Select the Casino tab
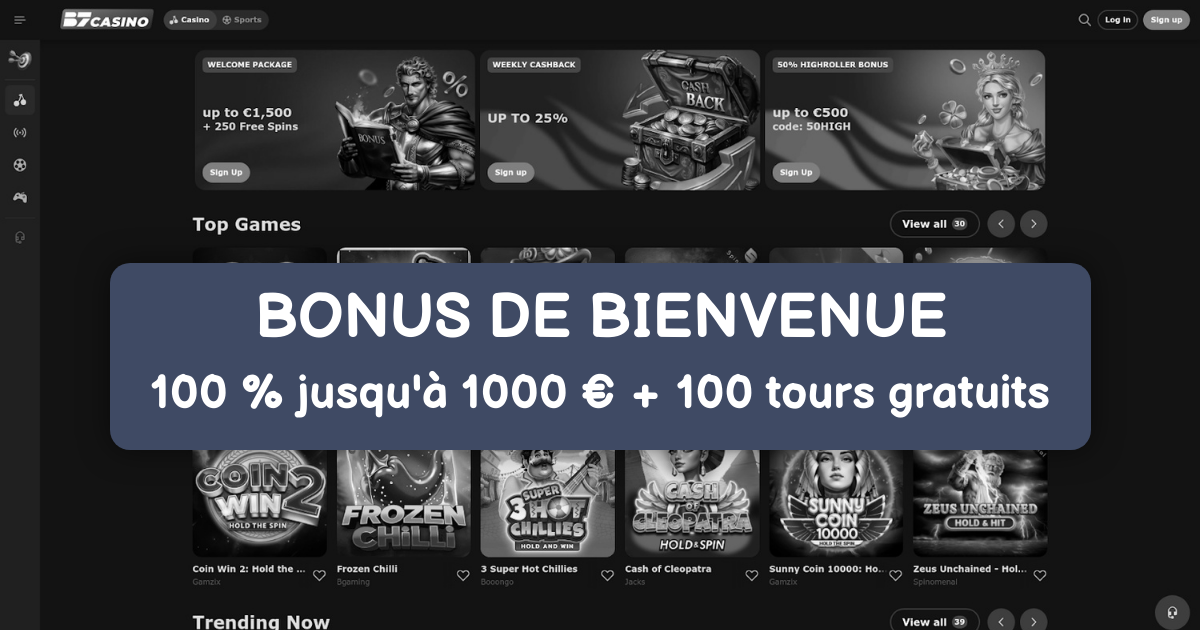1200x630 pixels. [190, 20]
